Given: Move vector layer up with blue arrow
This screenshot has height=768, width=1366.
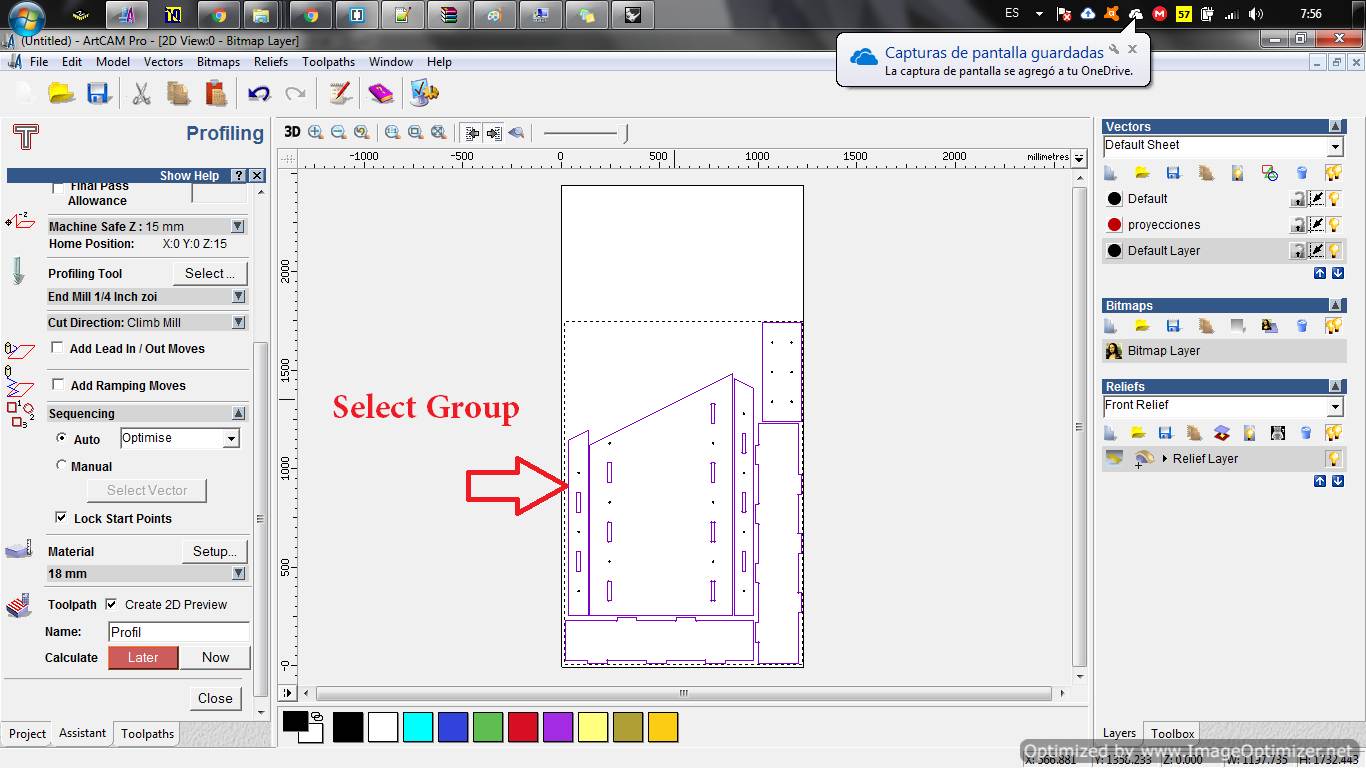Looking at the screenshot, I should tap(1320, 273).
